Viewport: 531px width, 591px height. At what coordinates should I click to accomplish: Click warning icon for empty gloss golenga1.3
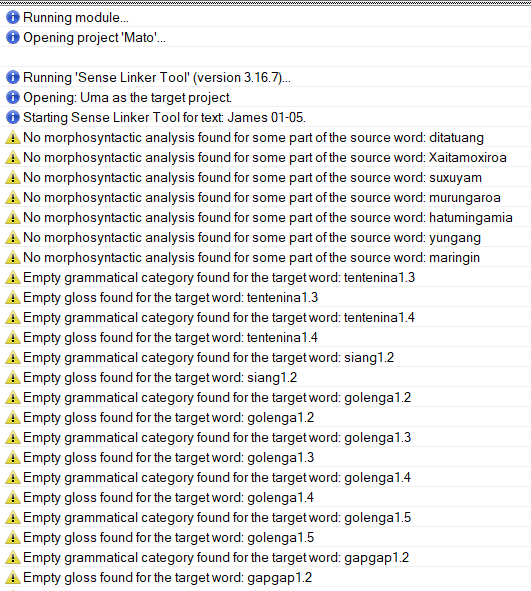(x=13, y=457)
